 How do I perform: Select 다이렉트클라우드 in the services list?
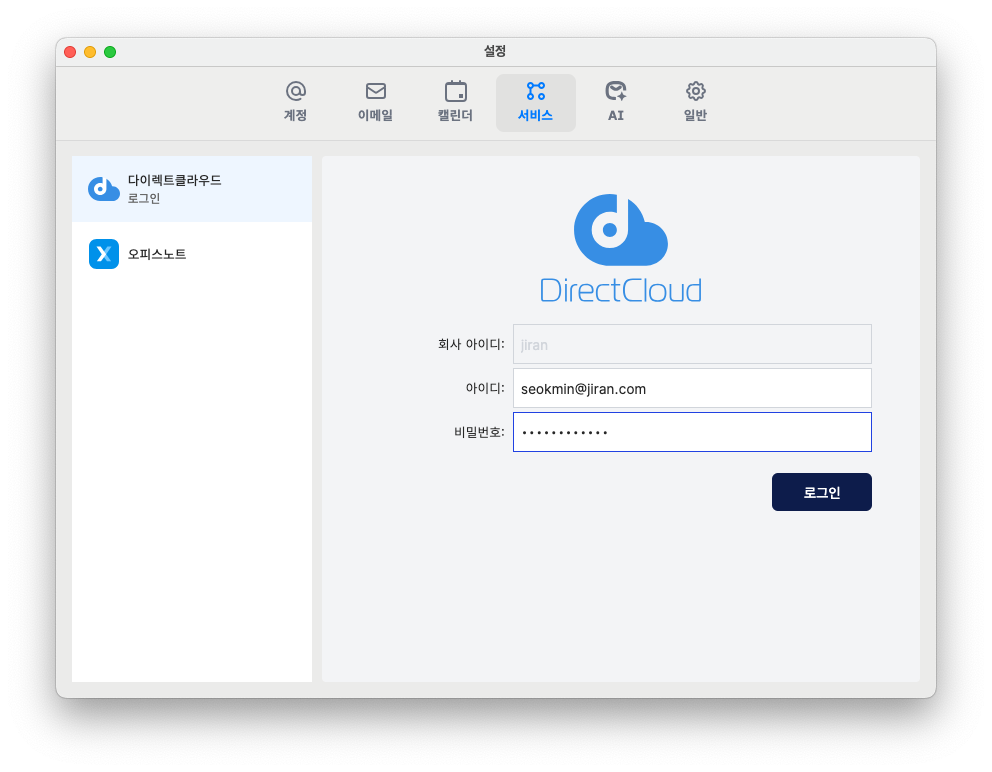[192, 189]
